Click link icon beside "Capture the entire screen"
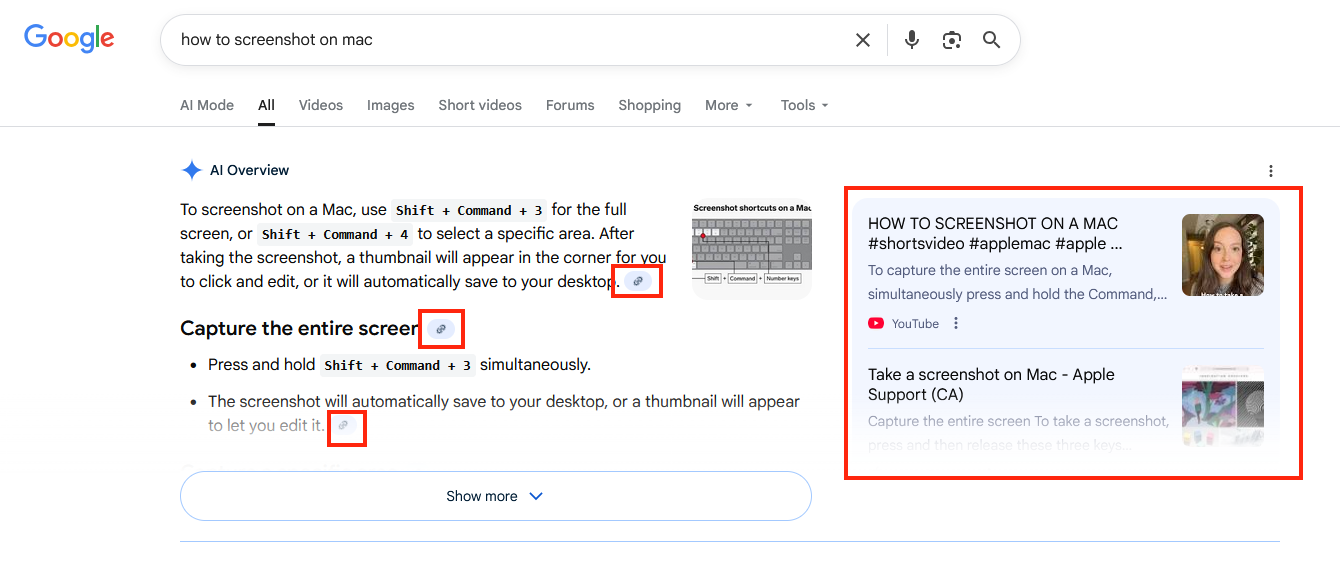This screenshot has width=1340, height=561. 441,329
